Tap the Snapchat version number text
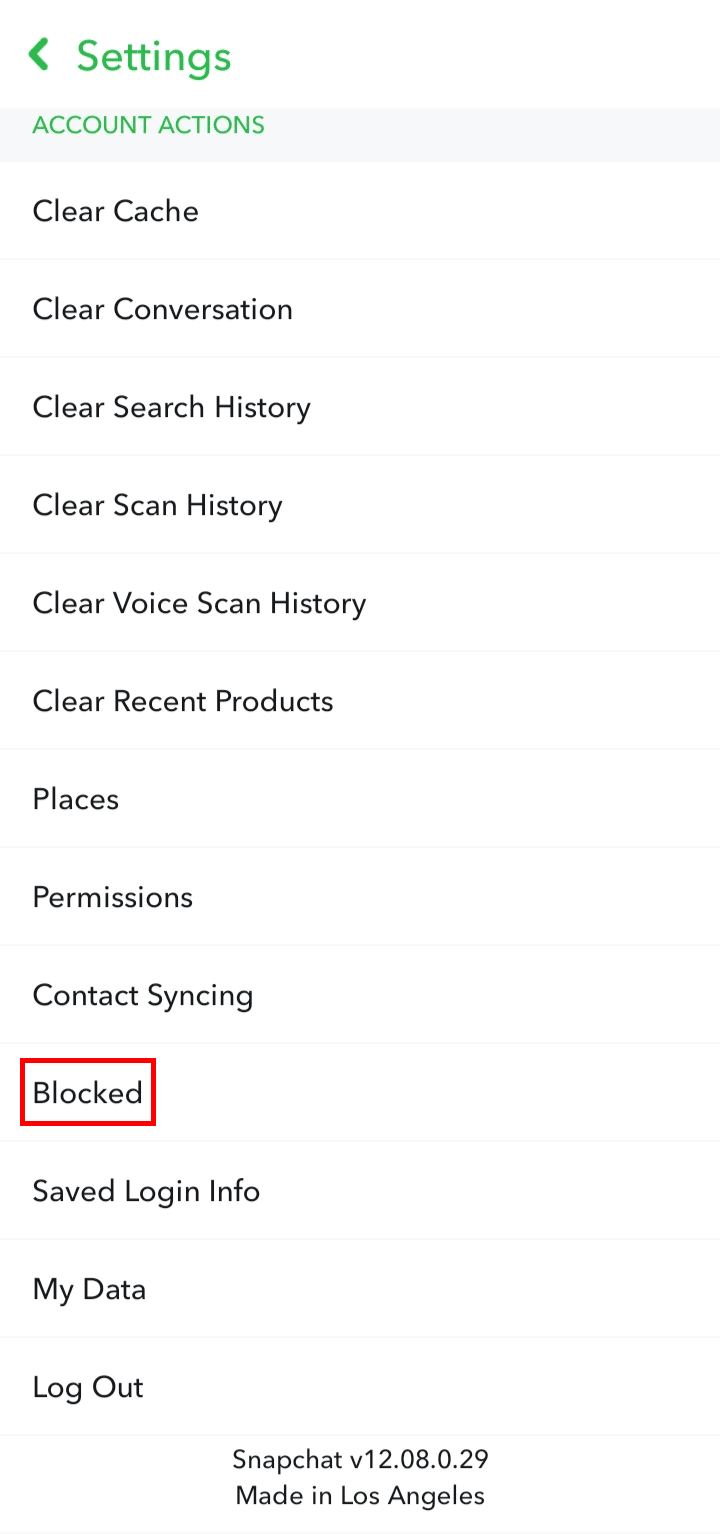The height and width of the screenshot is (1534, 720). coord(360,1459)
